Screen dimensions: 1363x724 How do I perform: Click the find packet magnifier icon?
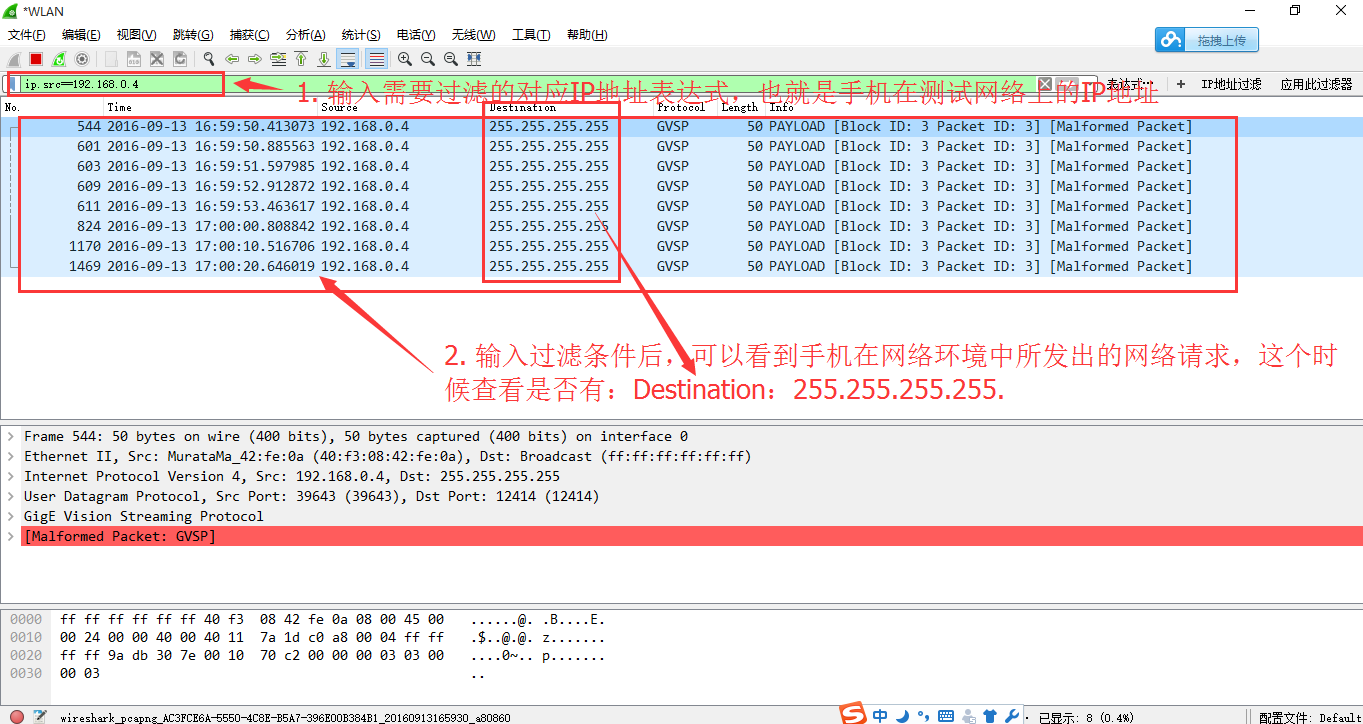209,59
